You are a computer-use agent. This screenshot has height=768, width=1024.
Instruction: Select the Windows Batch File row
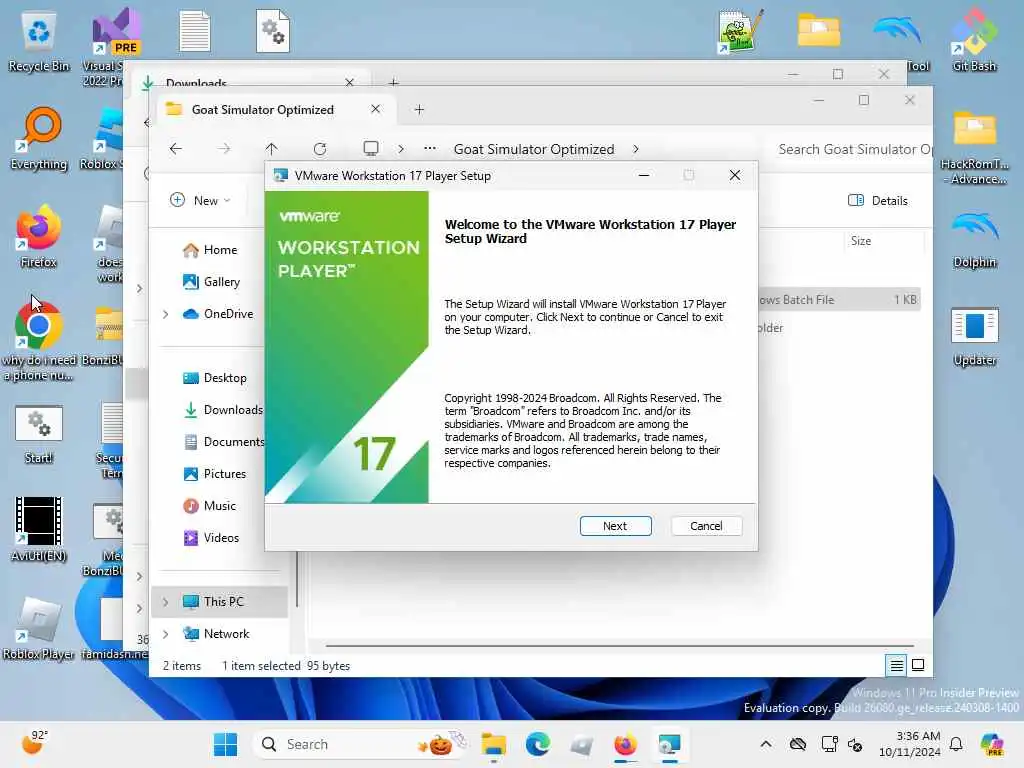tap(839, 300)
